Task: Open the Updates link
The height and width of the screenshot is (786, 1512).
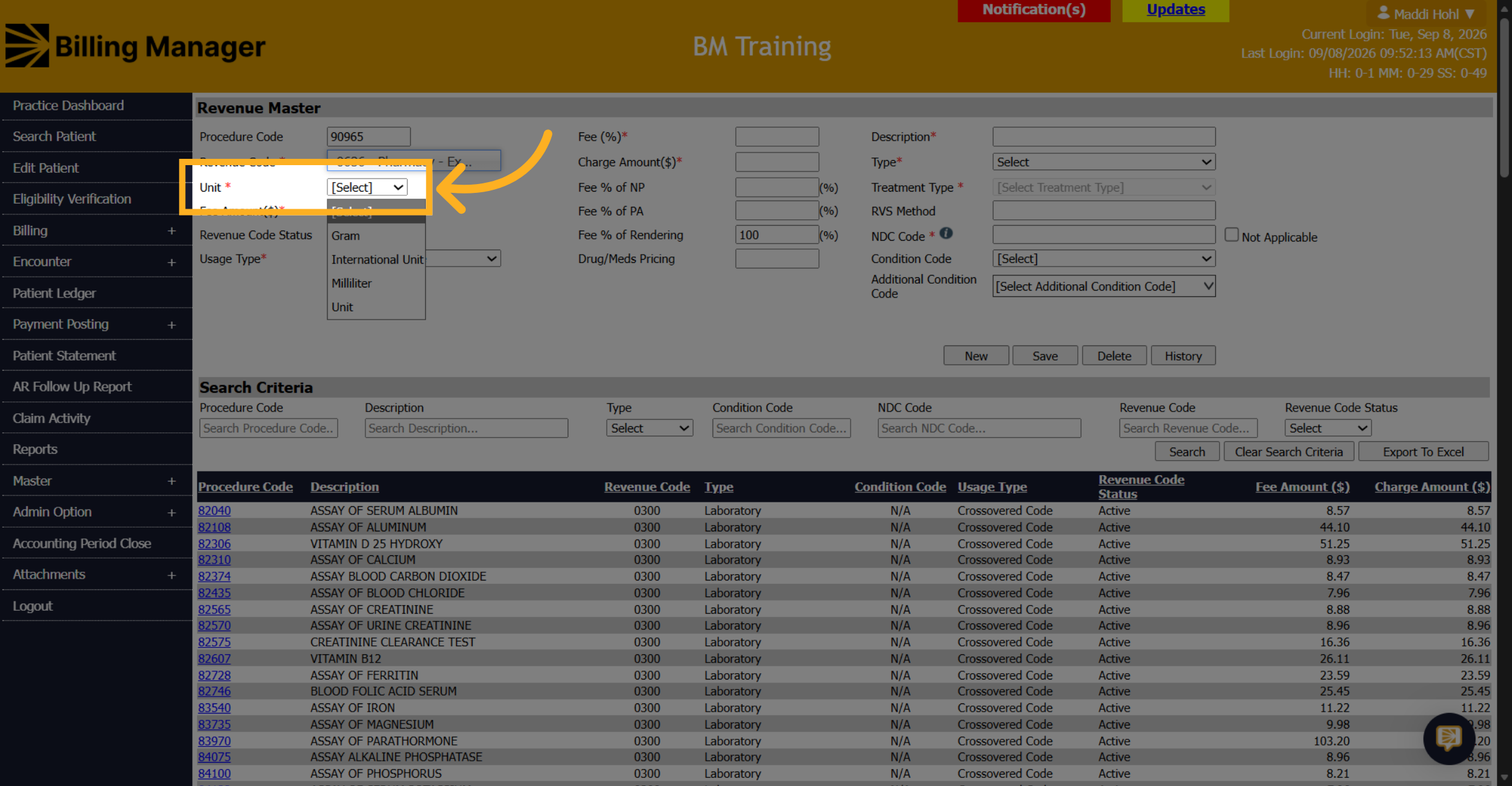Action: pyautogui.click(x=1176, y=9)
